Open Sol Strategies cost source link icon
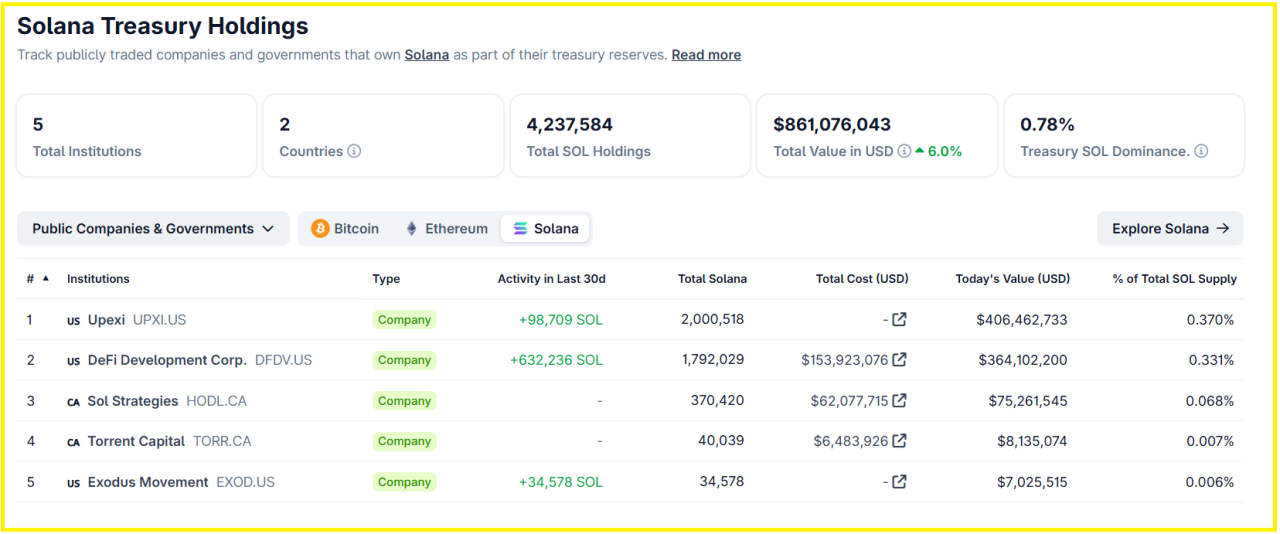The height and width of the screenshot is (534, 1280). pos(899,401)
